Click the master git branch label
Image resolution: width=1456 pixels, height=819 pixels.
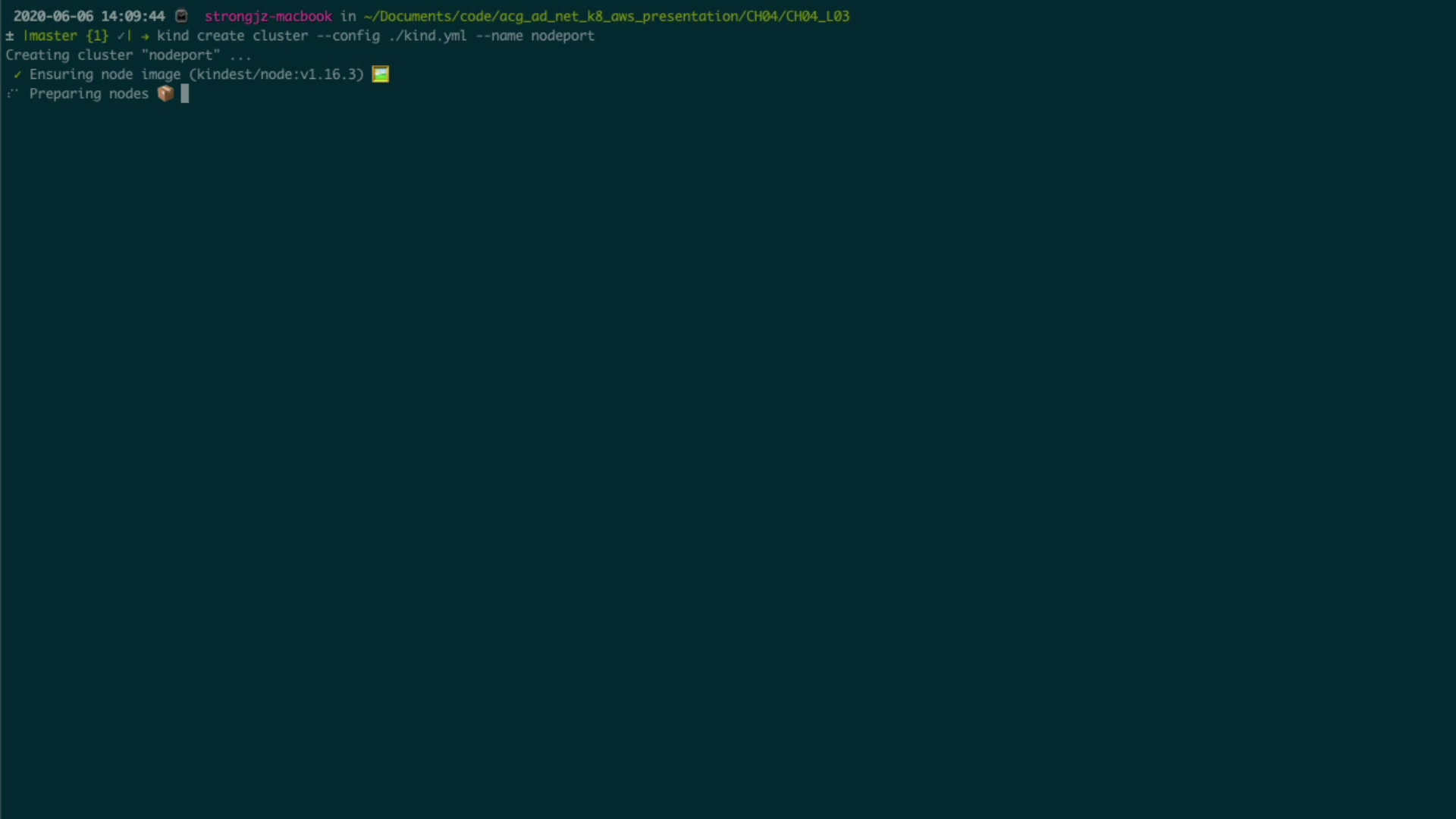[x=51, y=36]
